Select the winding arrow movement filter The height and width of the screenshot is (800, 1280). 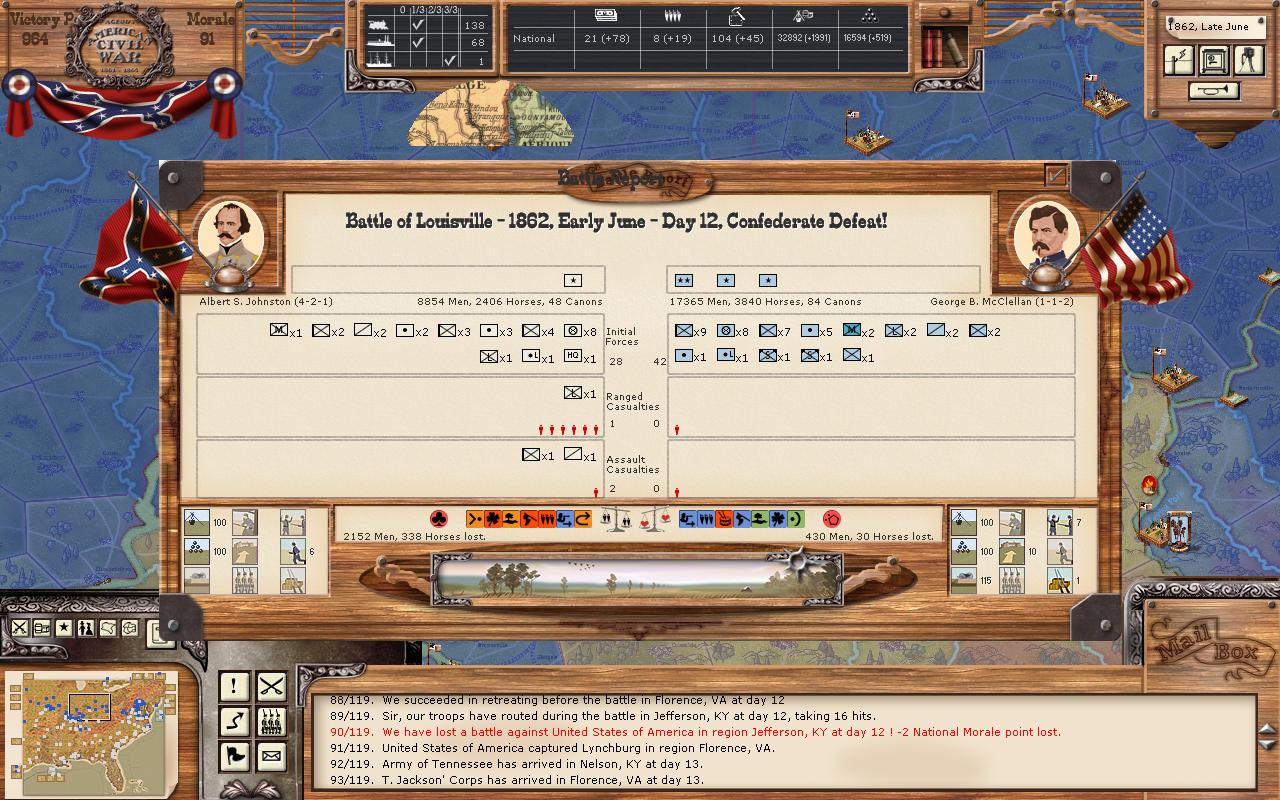tap(234, 721)
